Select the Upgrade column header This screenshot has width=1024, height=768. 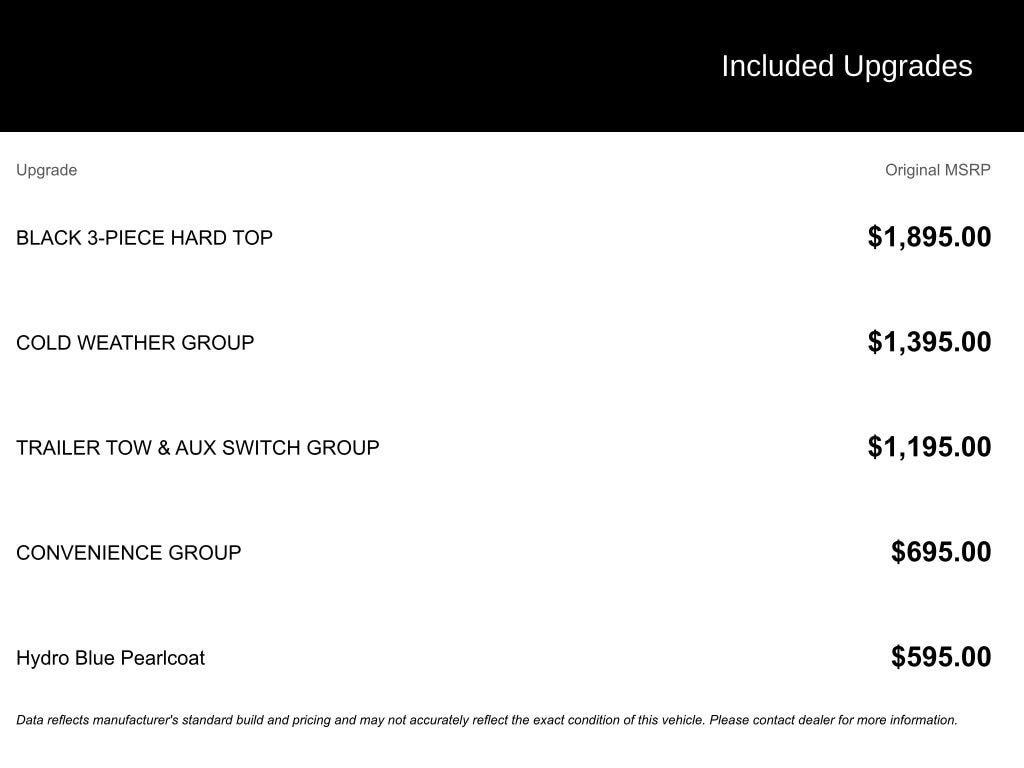coord(46,170)
